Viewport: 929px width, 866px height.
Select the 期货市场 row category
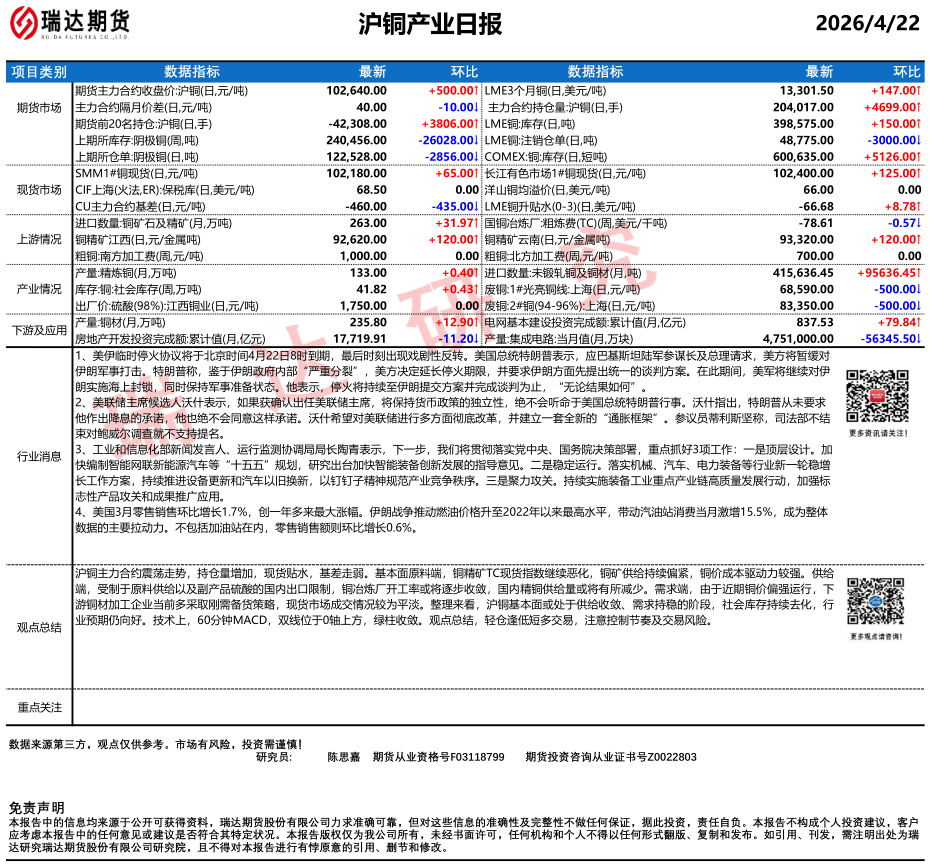39,107
